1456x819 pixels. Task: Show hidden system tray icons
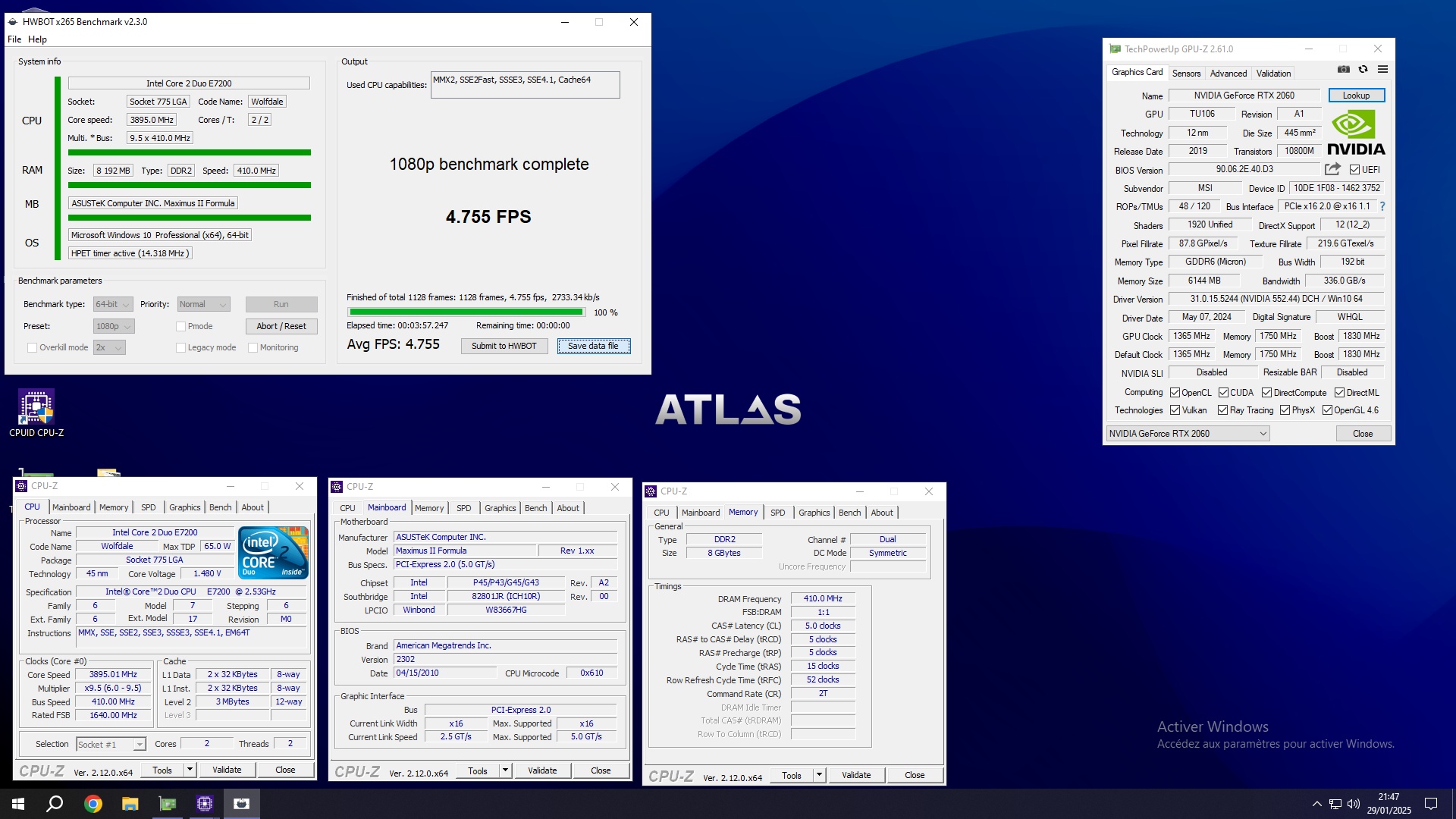tap(1317, 804)
